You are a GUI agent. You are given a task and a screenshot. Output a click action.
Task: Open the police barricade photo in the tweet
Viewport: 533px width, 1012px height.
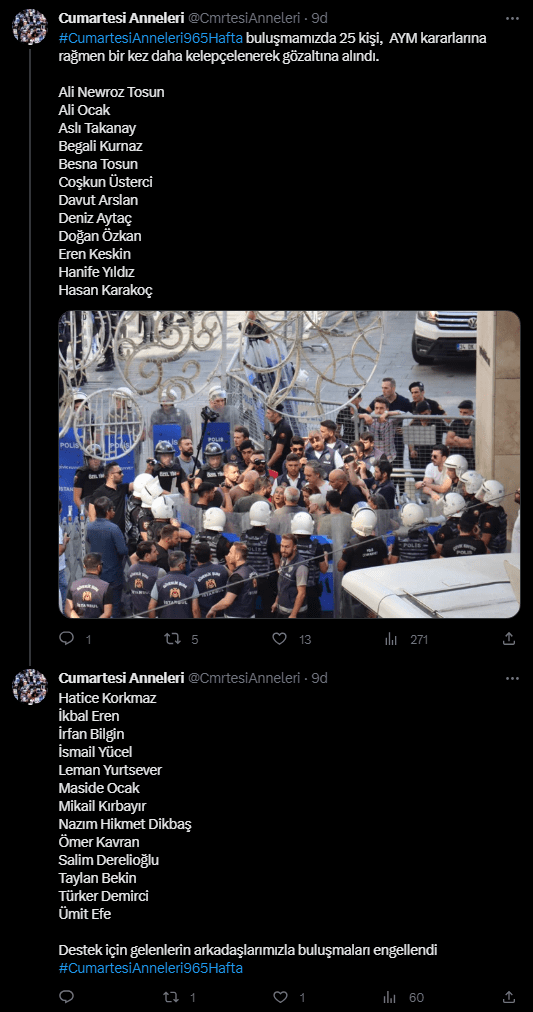pyautogui.click(x=289, y=465)
